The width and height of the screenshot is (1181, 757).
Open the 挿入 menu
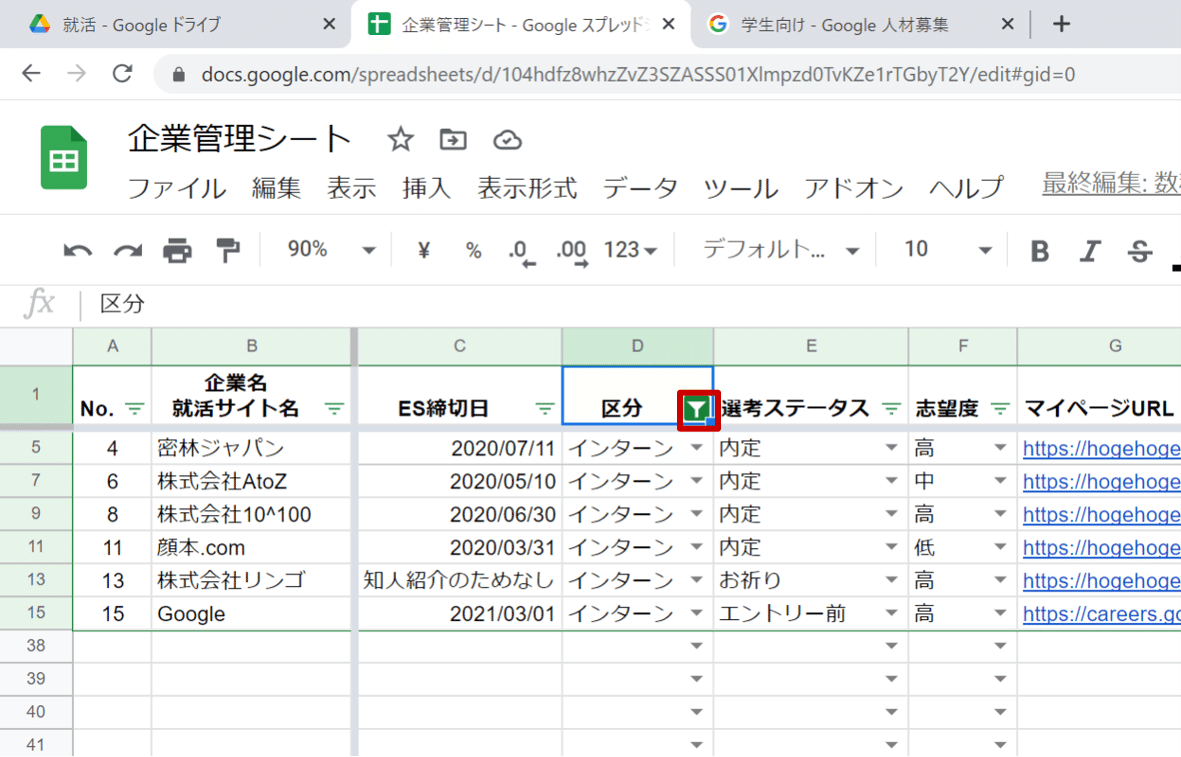(x=426, y=188)
